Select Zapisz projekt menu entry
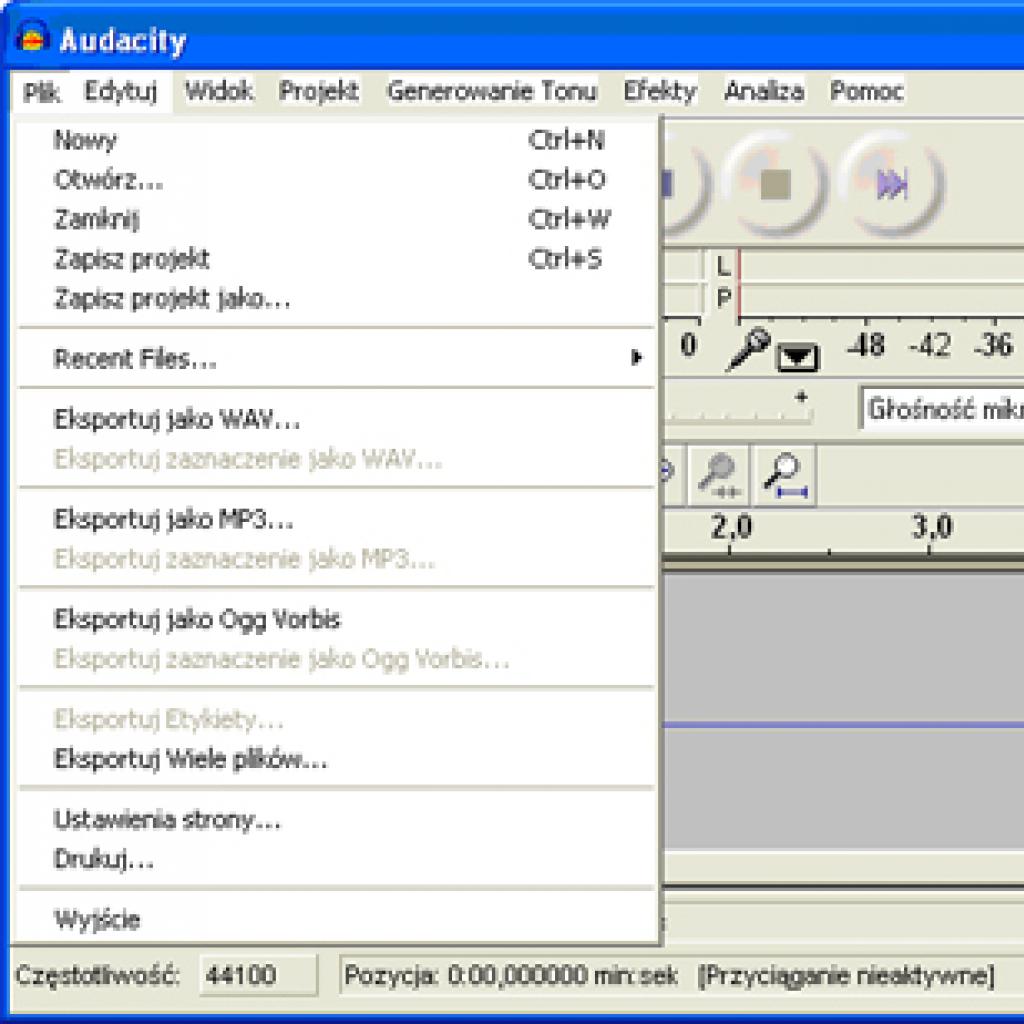This screenshot has height=1024, width=1024. pos(336,259)
